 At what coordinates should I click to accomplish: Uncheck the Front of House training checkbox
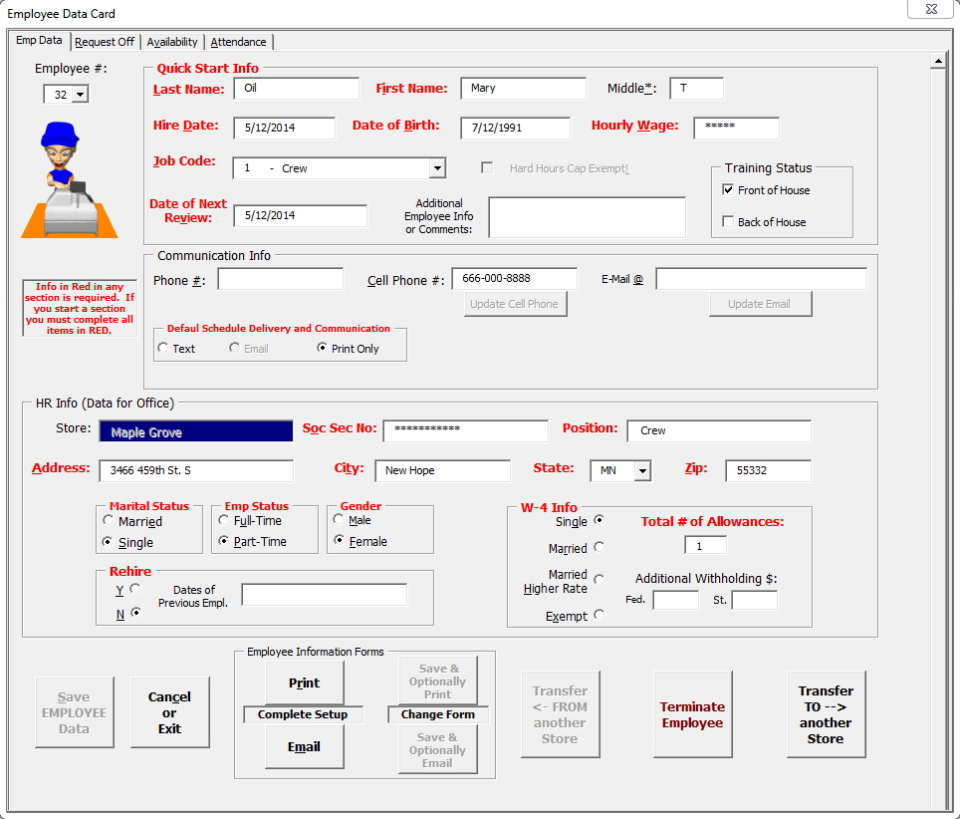[727, 190]
